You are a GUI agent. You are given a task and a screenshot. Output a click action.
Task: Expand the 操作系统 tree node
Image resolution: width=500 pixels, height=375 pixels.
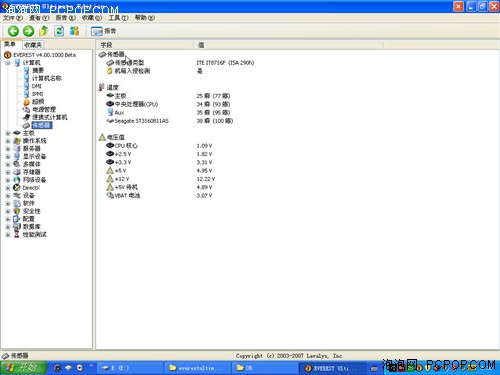[x=8, y=141]
